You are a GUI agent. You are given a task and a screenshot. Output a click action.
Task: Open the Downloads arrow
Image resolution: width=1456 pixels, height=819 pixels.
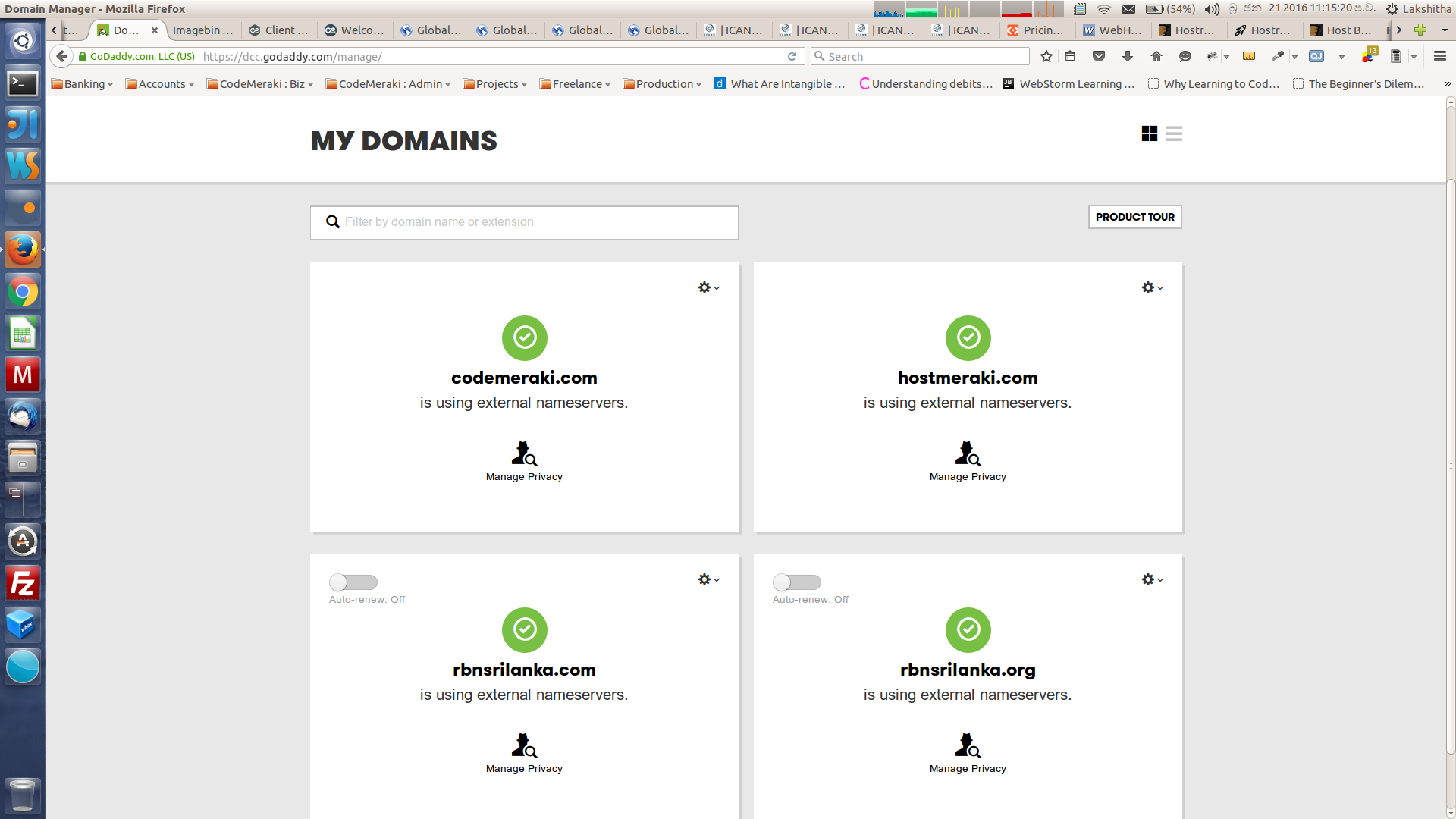[1128, 56]
